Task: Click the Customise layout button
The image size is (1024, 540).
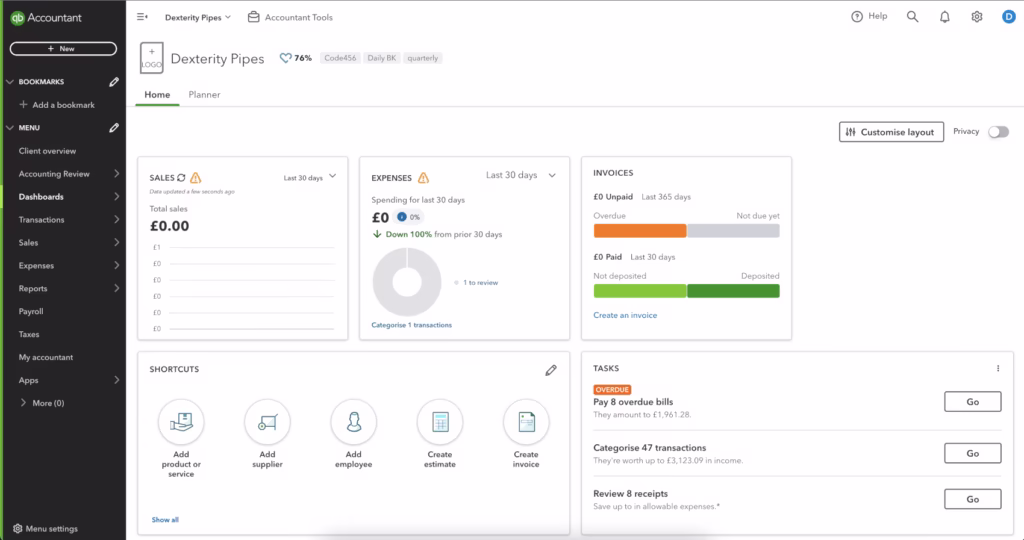Action: [891, 132]
